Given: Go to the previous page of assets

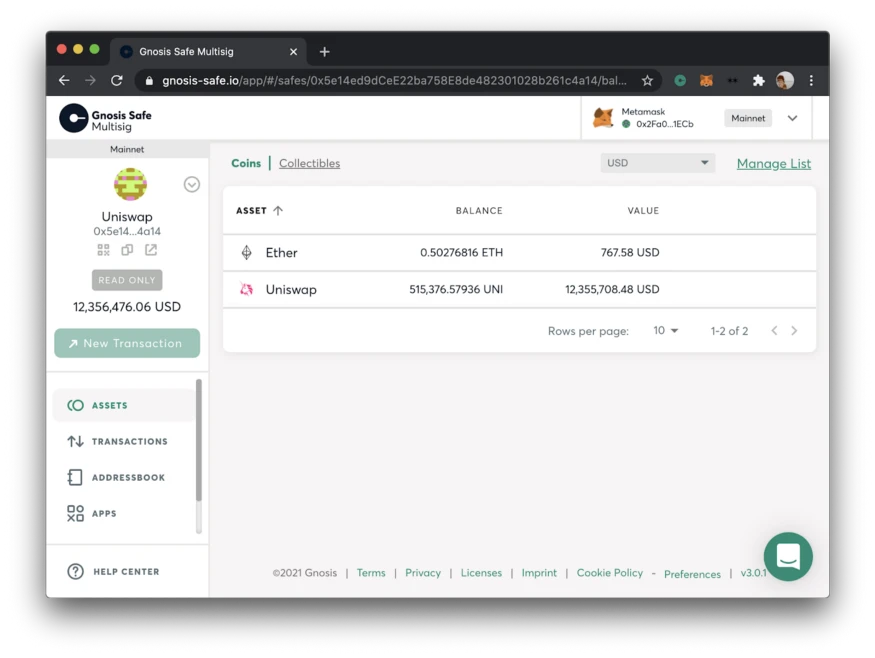Looking at the screenshot, I should click(774, 331).
